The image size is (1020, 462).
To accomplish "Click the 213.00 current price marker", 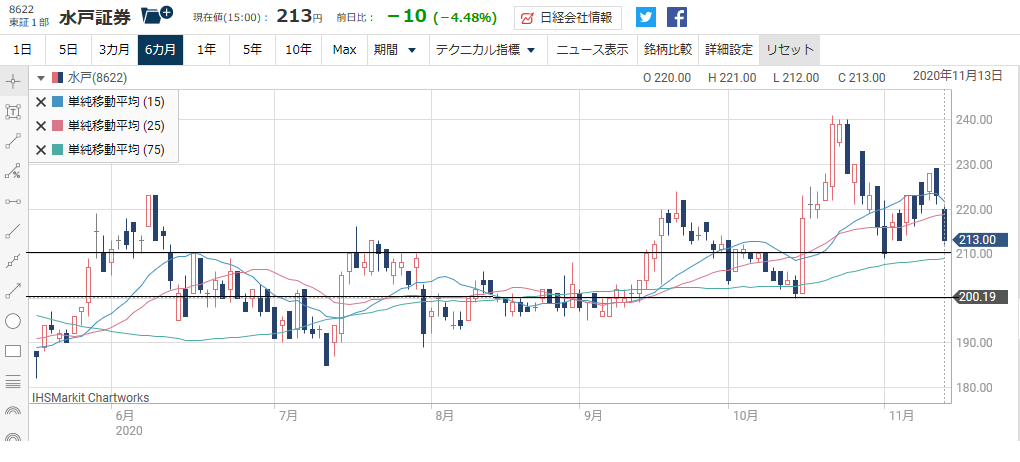I will (x=982, y=239).
